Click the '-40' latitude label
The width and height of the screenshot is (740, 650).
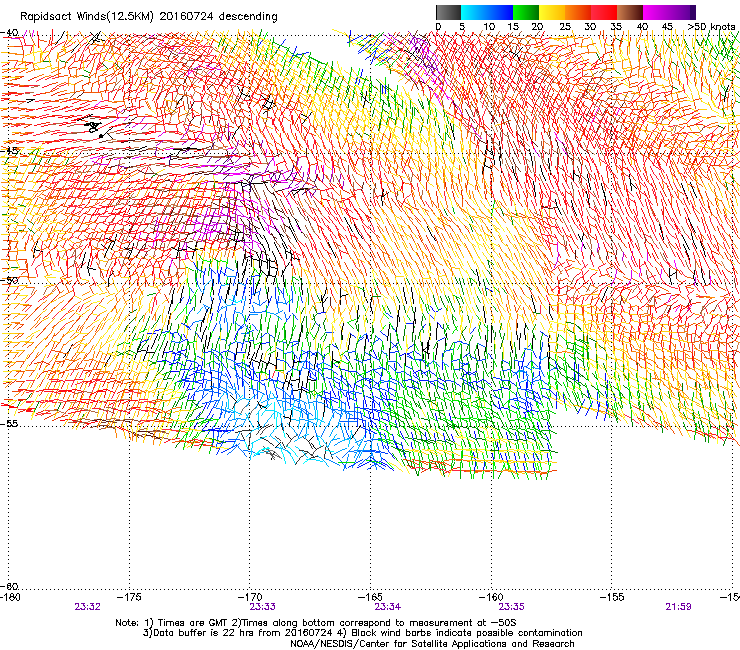pos(9,33)
